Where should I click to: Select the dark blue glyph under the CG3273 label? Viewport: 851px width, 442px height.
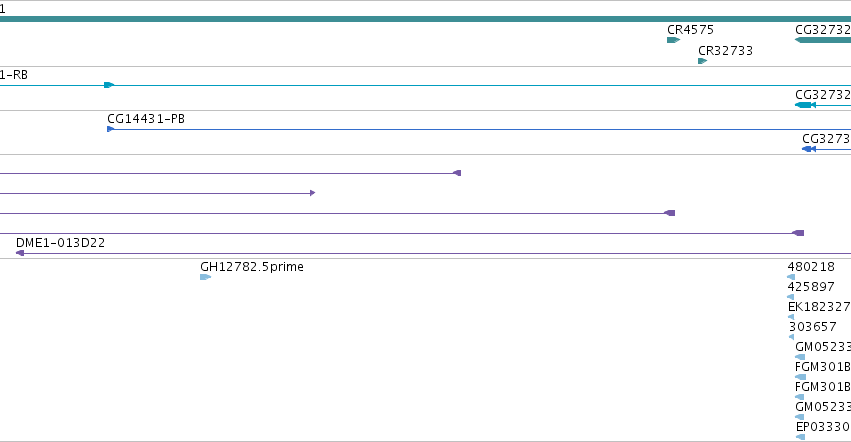click(809, 149)
